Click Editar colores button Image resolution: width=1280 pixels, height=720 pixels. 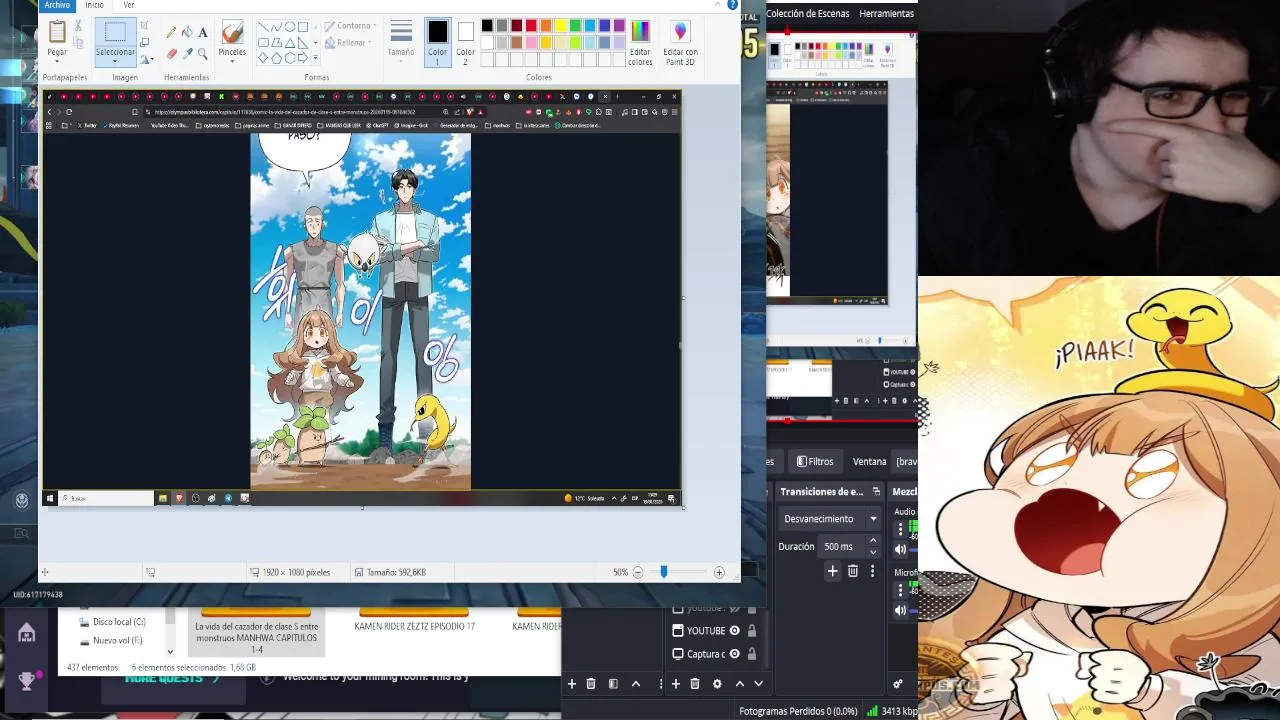[x=640, y=43]
